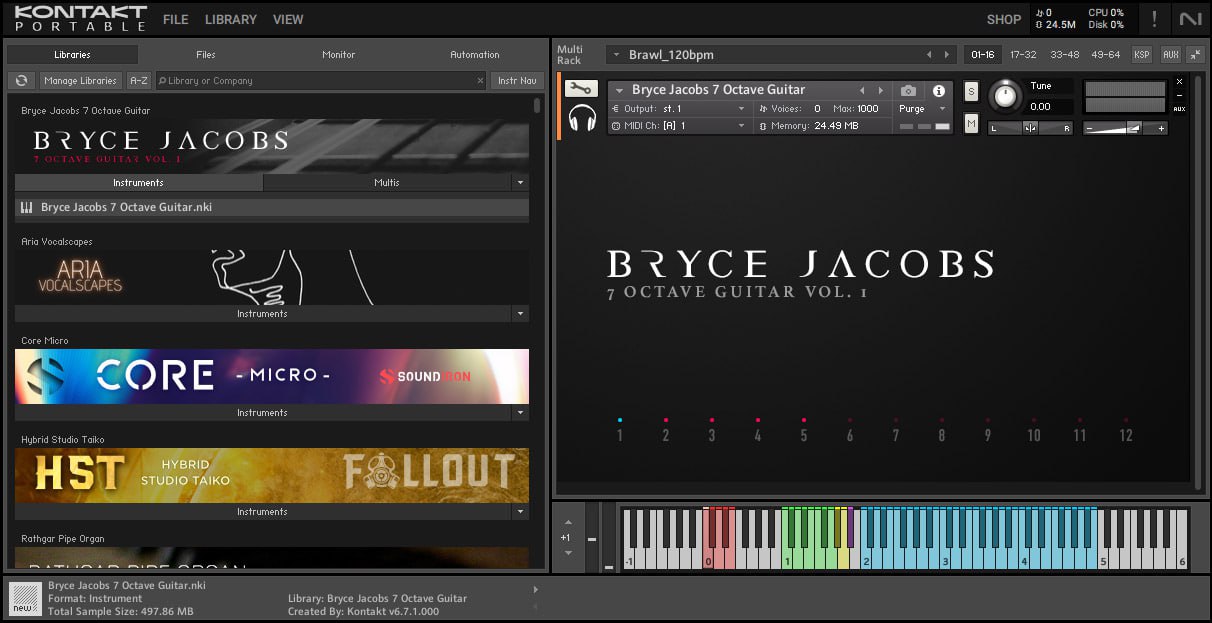
Task: Open the LIBRARY menu
Action: point(231,19)
